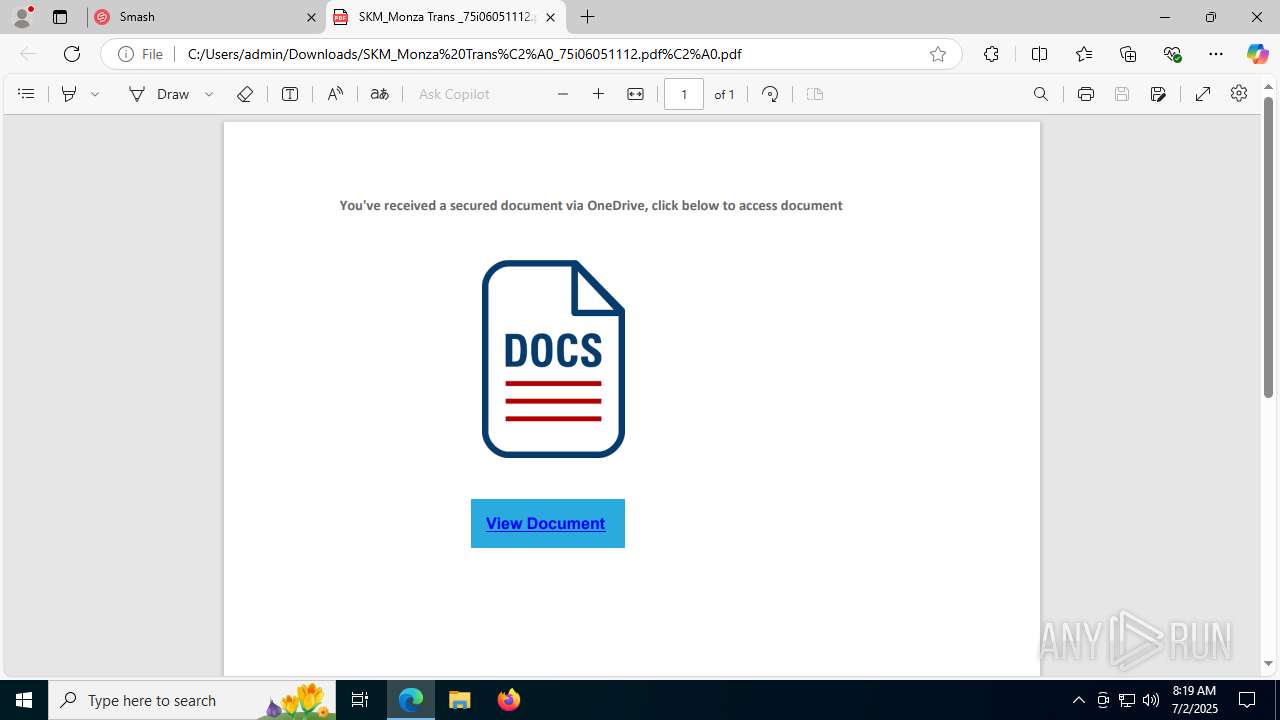Close the Smash tab
Image resolution: width=1280 pixels, height=720 pixels.
311,17
